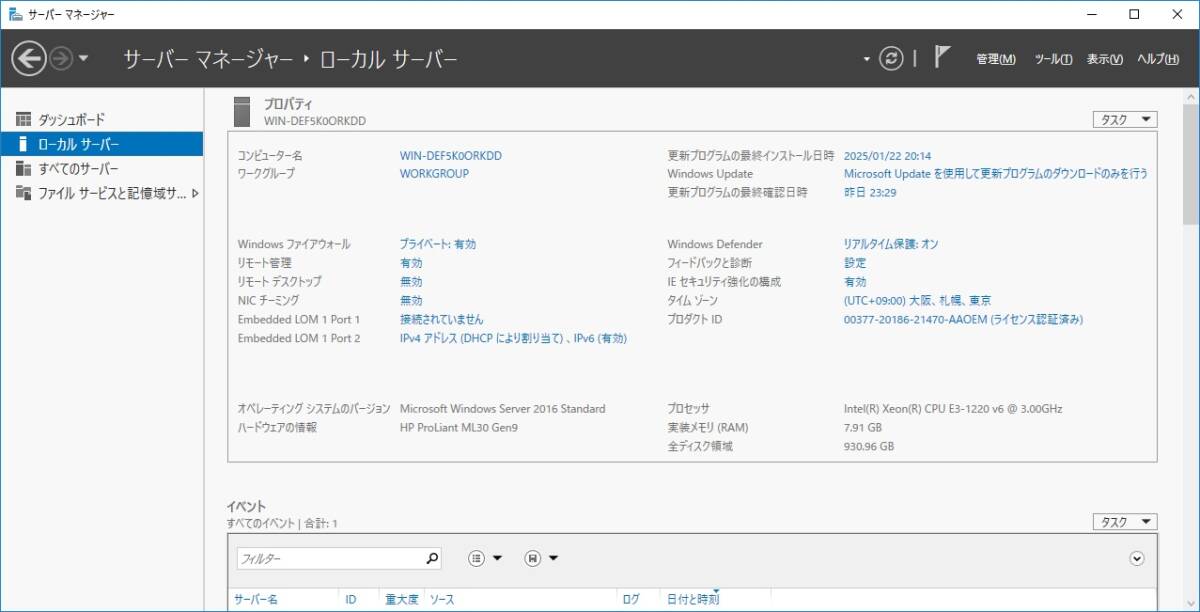Click IE セキュリティ強化 有効 link
Viewport: 1200px width, 612px height.
855,282
